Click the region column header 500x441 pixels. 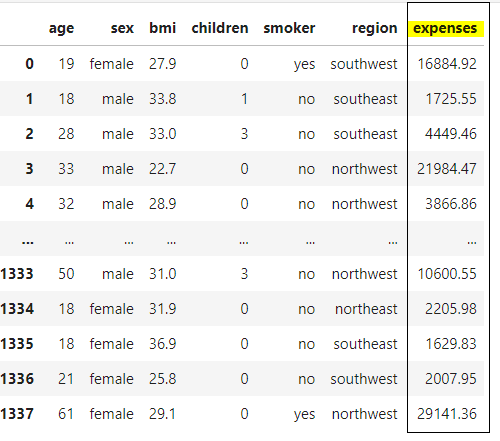[375, 29]
